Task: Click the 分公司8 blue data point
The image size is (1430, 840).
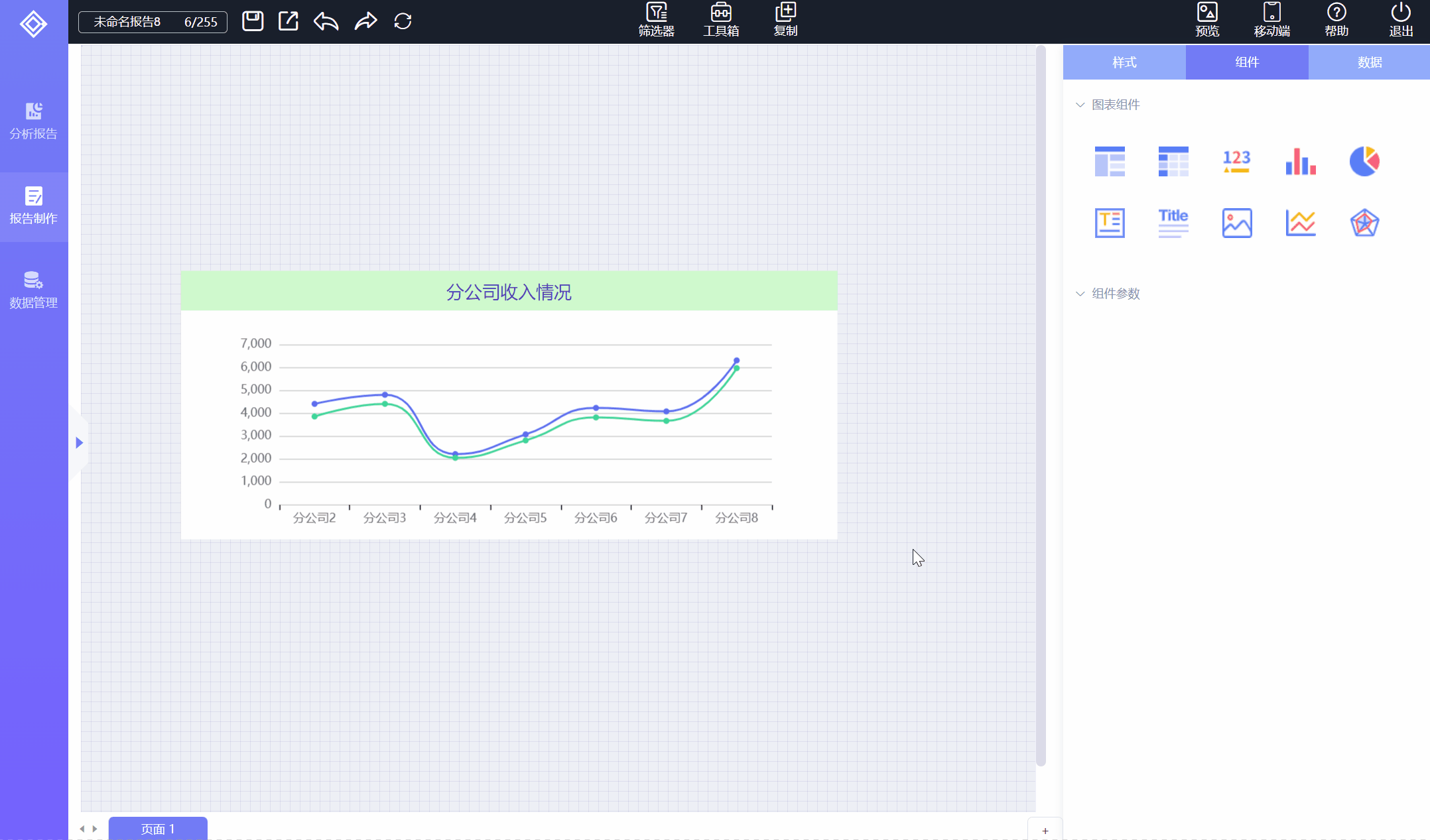Action: pos(736,361)
